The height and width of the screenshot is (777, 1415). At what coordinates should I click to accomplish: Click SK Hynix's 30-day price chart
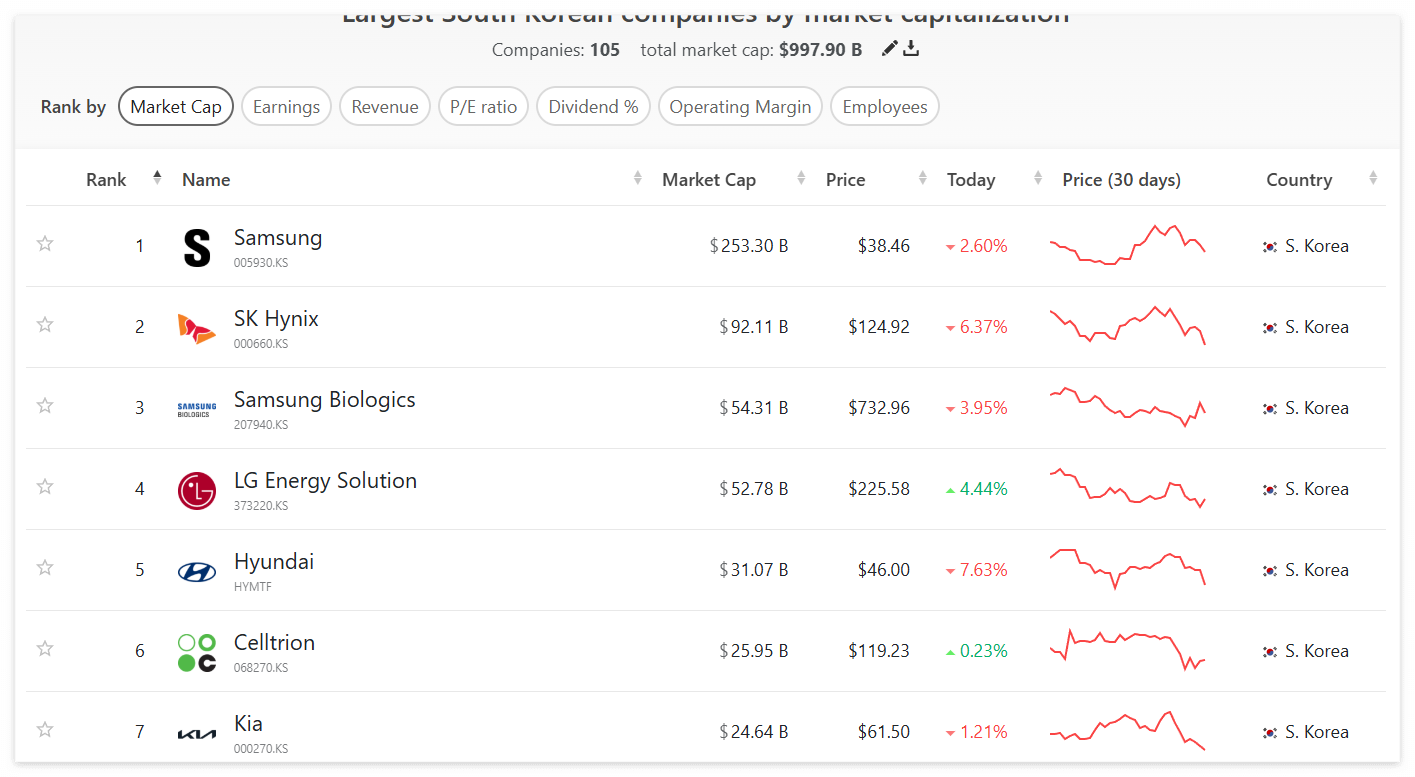1127,325
